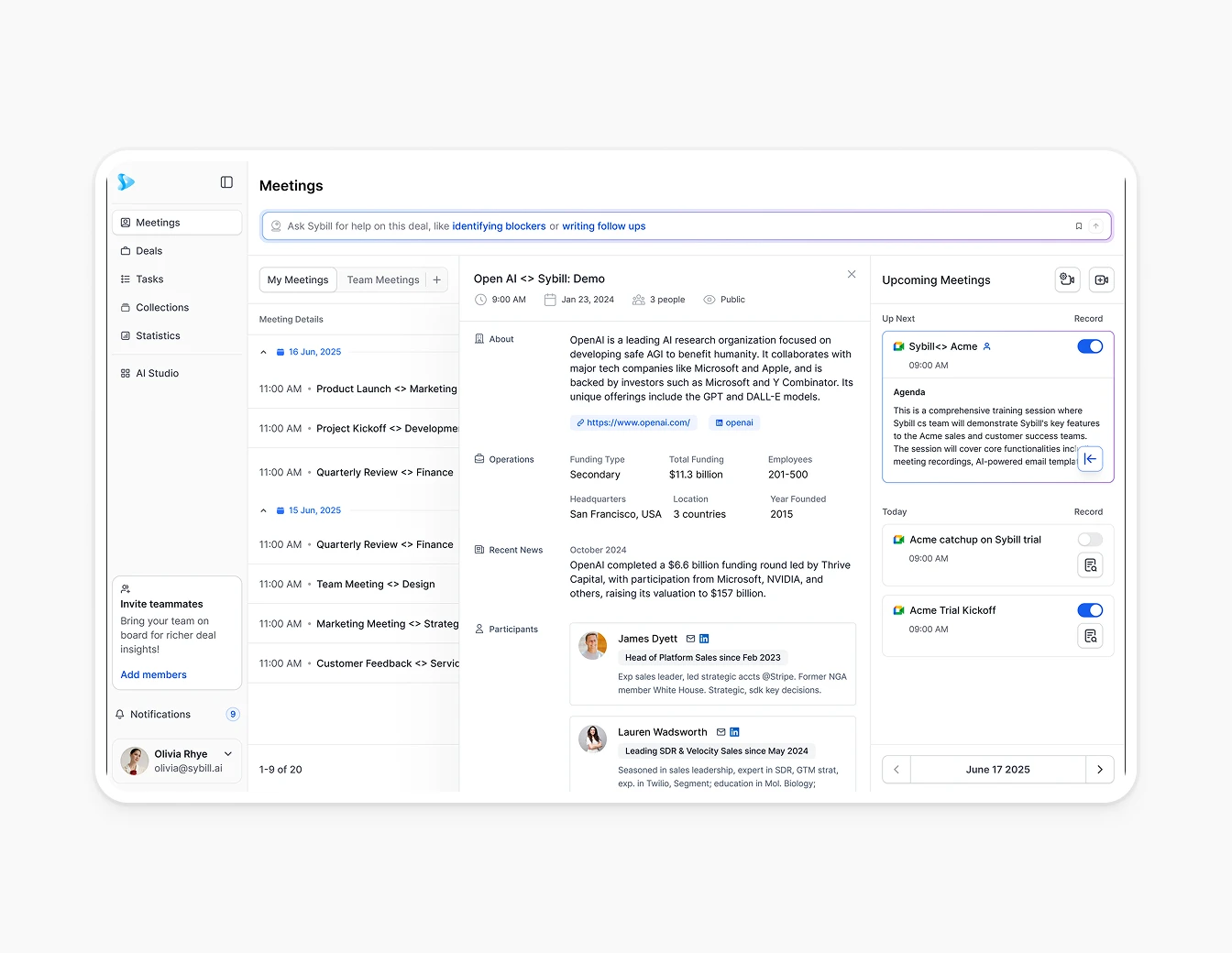Screen dimensions: 1232x953
Task: Open AI Studio from the sidebar
Action: click(x=157, y=373)
